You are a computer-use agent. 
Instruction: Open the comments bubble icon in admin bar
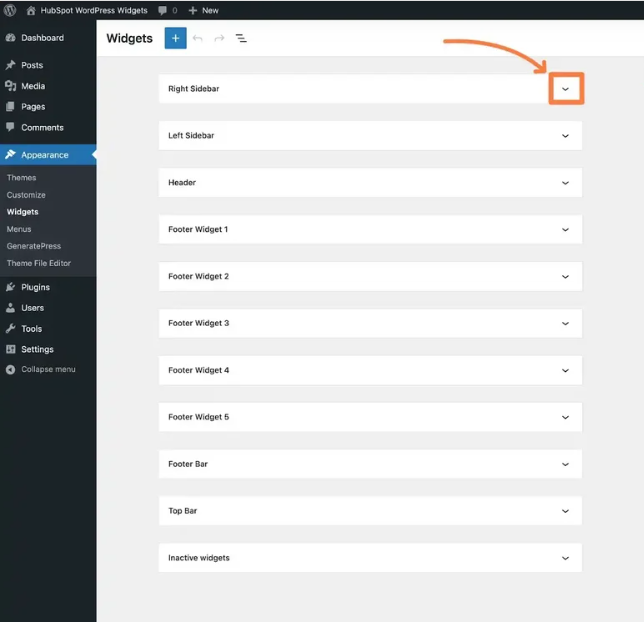click(x=163, y=10)
